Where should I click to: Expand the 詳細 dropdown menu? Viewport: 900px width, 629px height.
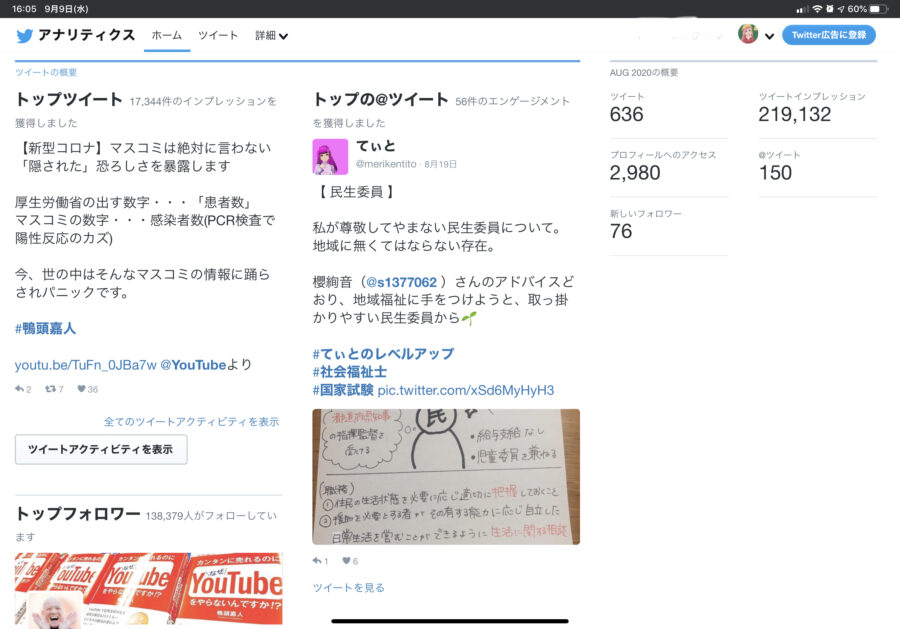pyautogui.click(x=271, y=36)
